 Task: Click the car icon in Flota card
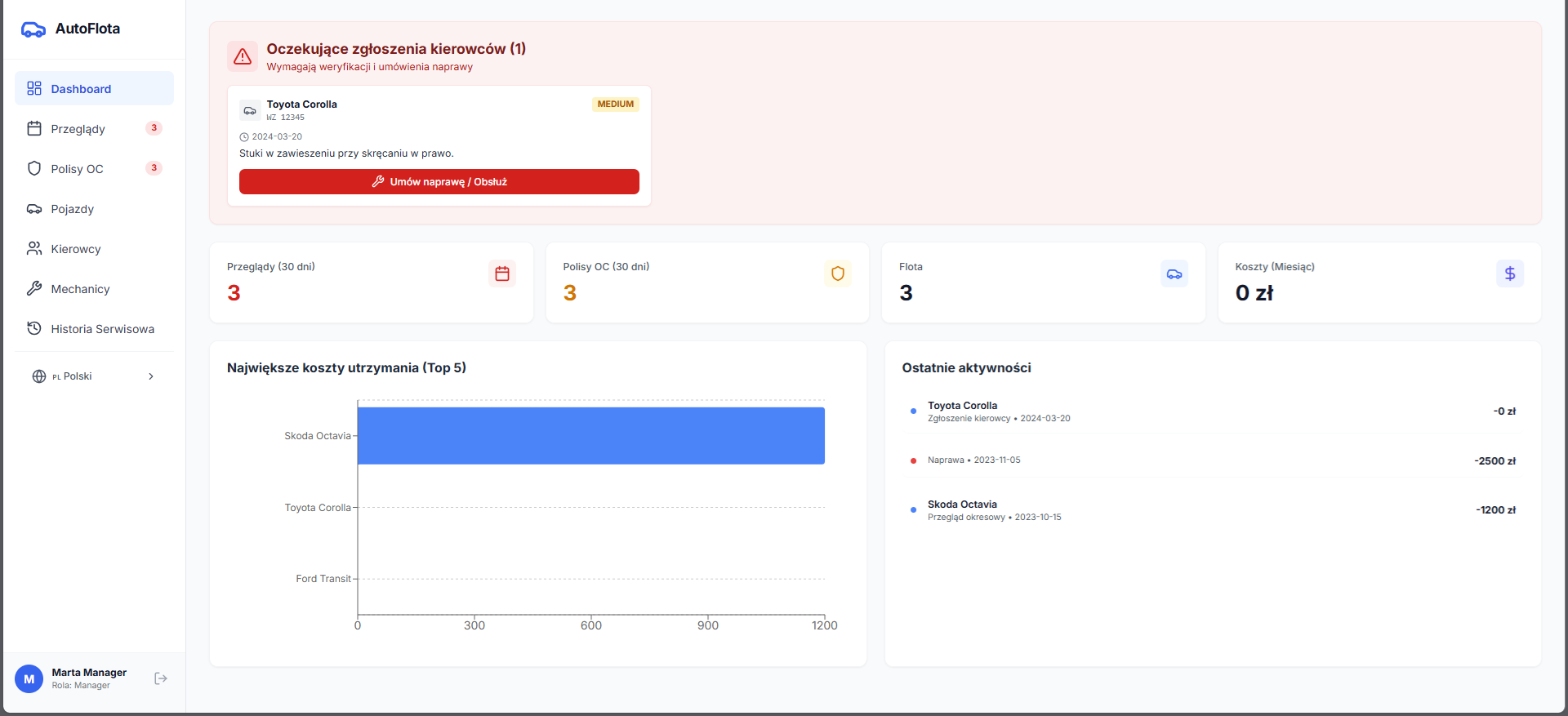[x=1174, y=274]
